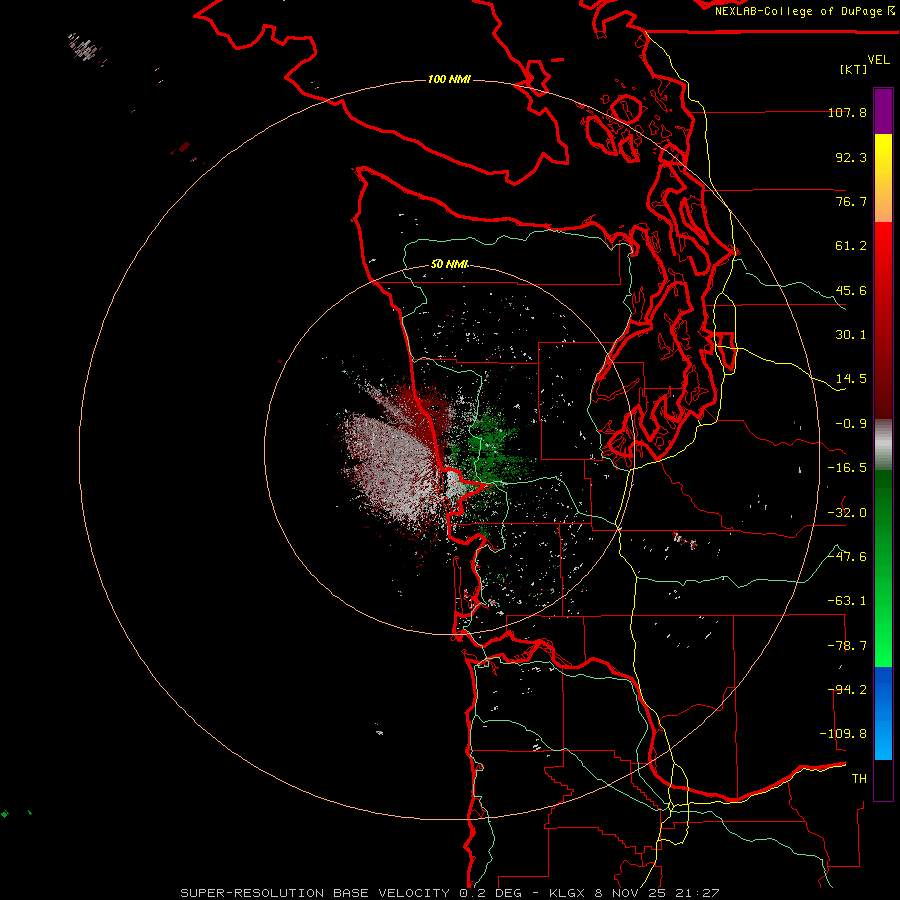This screenshot has width=900, height=900.
Task: Click the 45.6 velocity scale value
Action: pyautogui.click(x=851, y=290)
